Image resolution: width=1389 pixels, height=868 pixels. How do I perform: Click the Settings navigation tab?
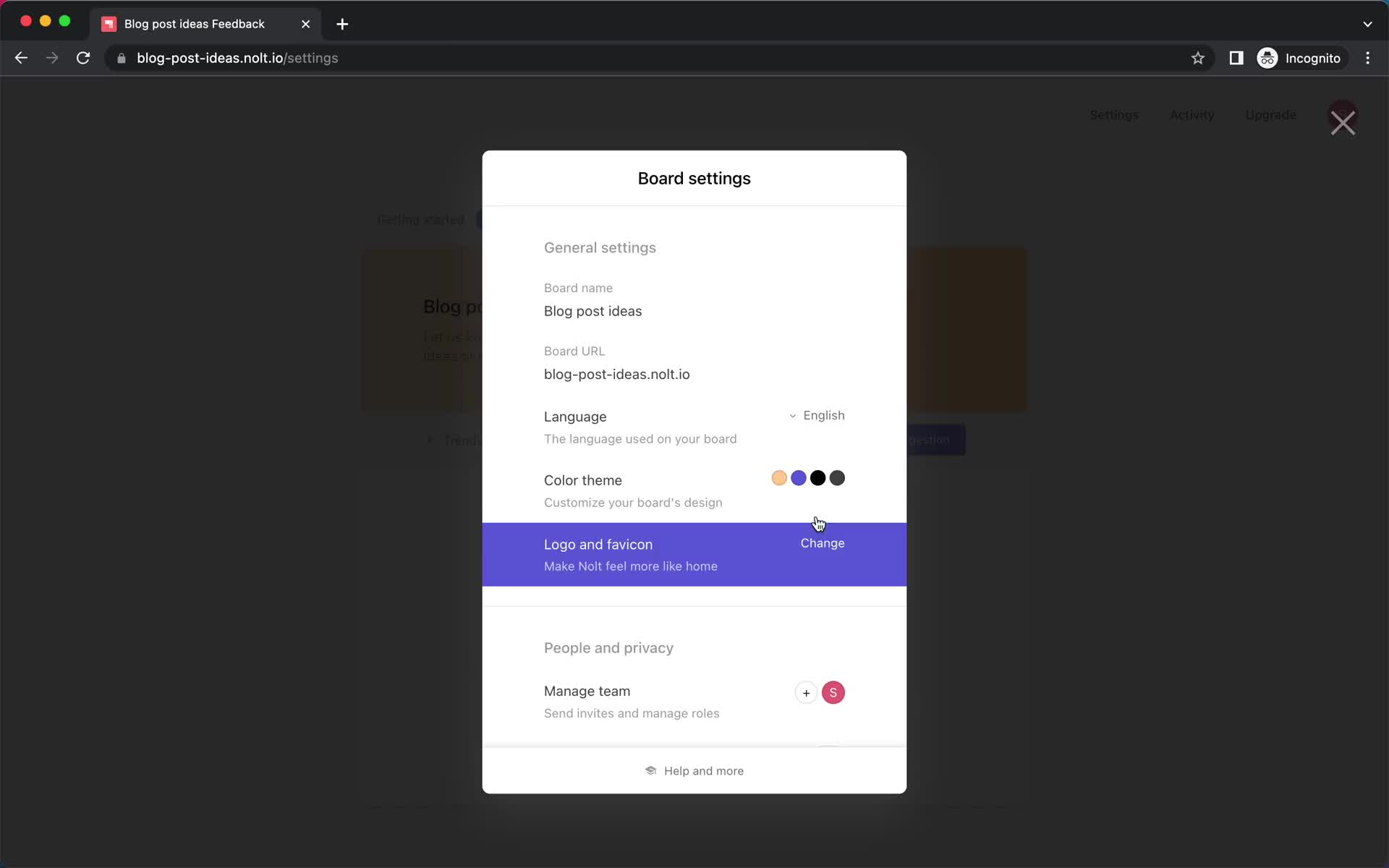coord(1114,114)
